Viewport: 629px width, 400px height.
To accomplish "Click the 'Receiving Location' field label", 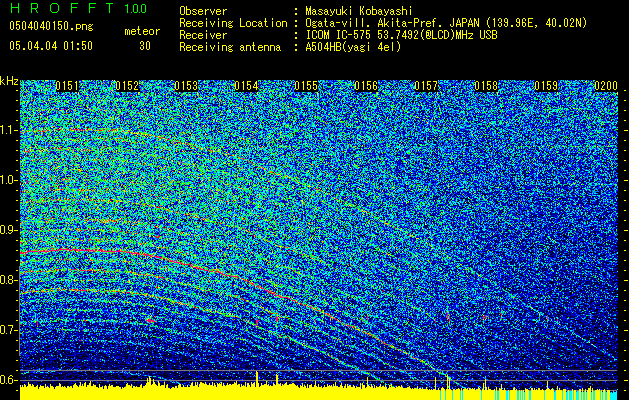I will click(233, 23).
